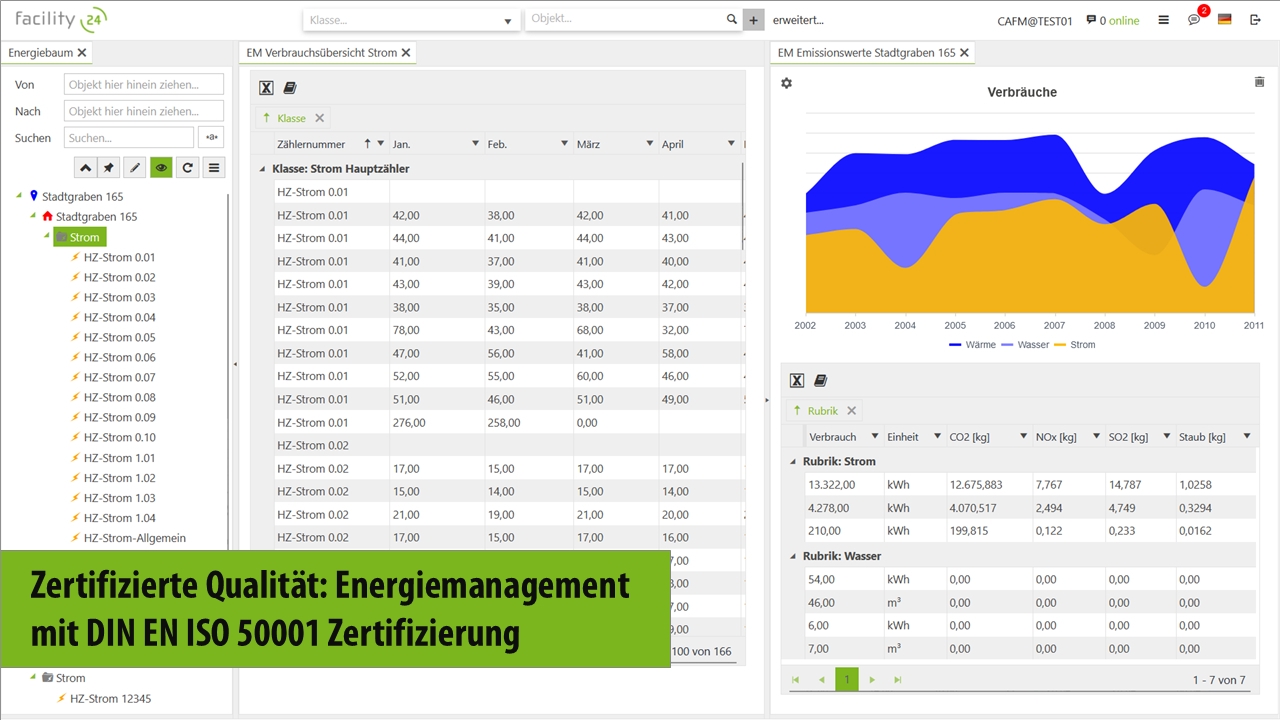
Task: Click the trash icon above the Verbräuche chart
Action: point(1259,82)
